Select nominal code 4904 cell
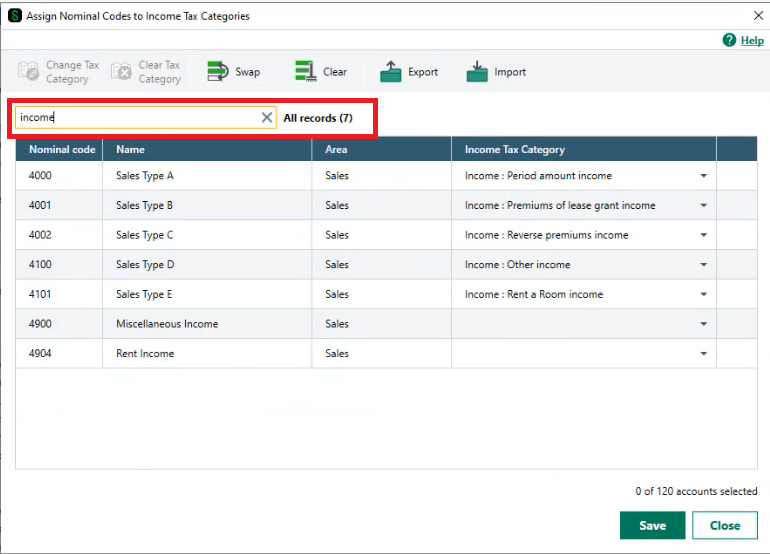The height and width of the screenshot is (554, 770). [x=59, y=354]
